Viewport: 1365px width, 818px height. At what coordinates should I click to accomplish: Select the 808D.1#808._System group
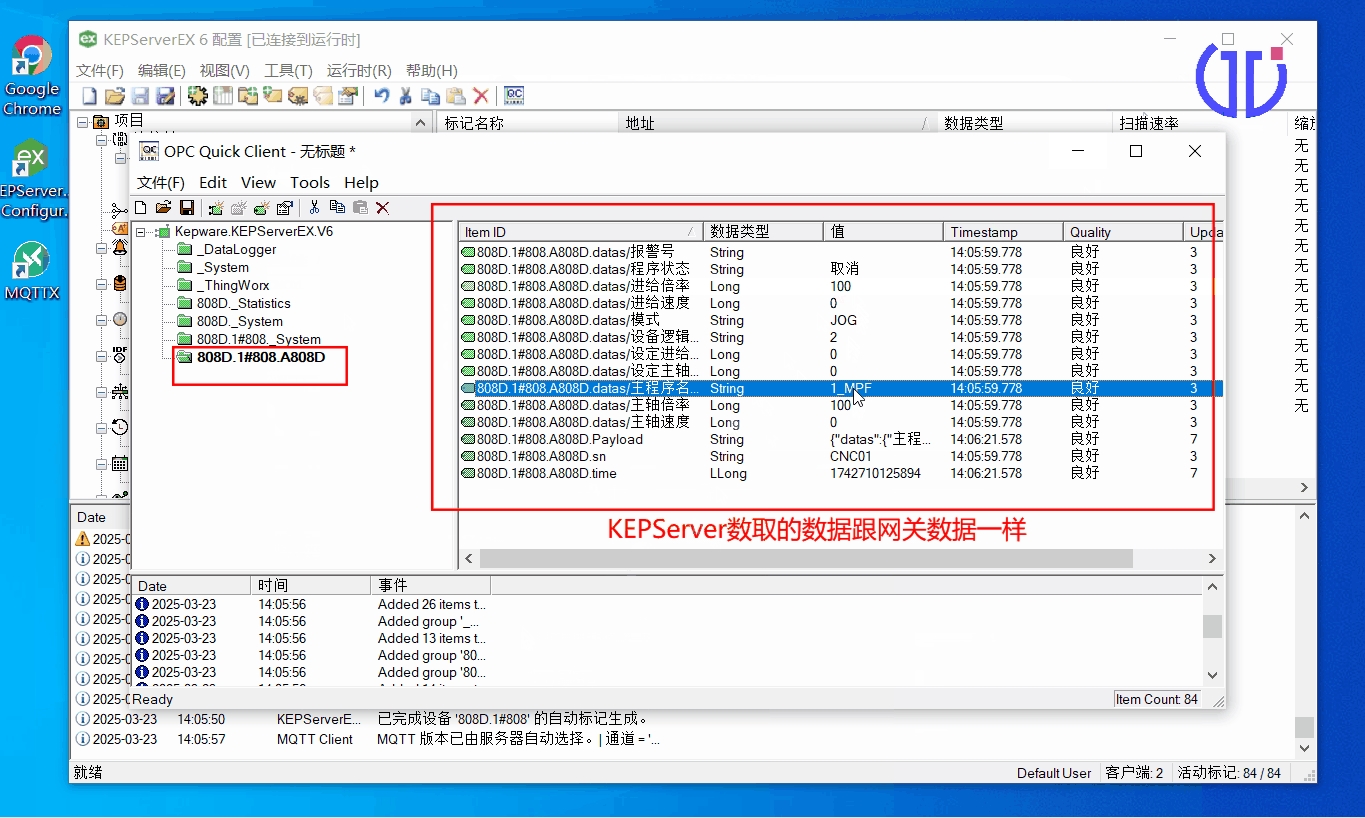click(249, 340)
